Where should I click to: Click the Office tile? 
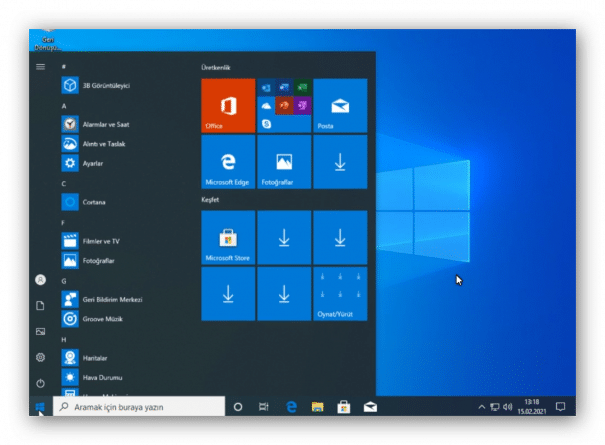pos(228,105)
